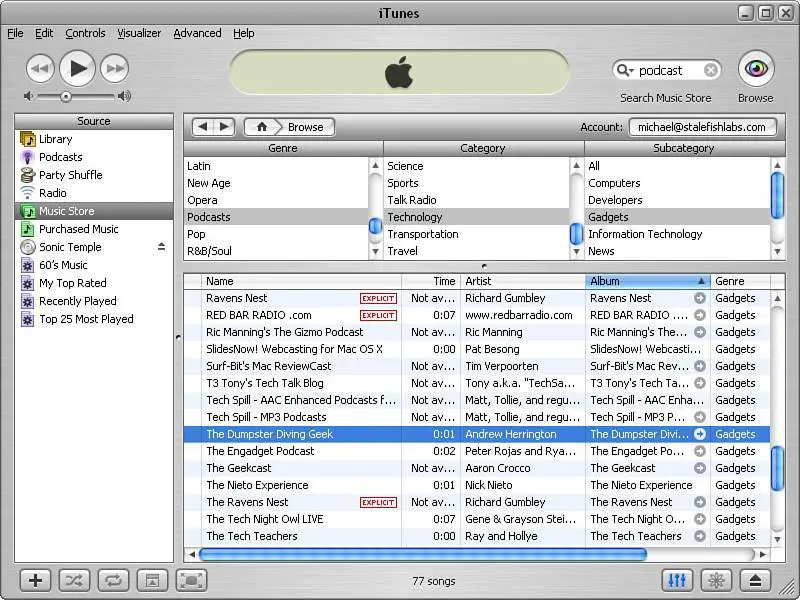Adjust the volume slider knob
The width and height of the screenshot is (800, 600).
pos(66,96)
